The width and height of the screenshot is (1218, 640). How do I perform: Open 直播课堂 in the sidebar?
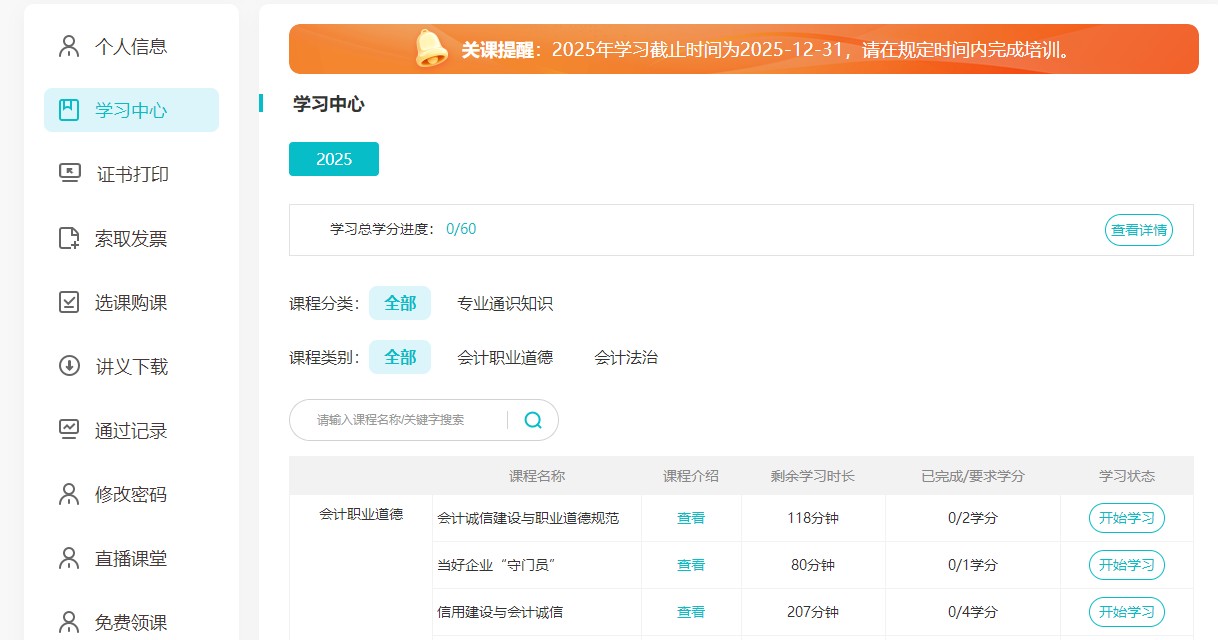coord(130,558)
